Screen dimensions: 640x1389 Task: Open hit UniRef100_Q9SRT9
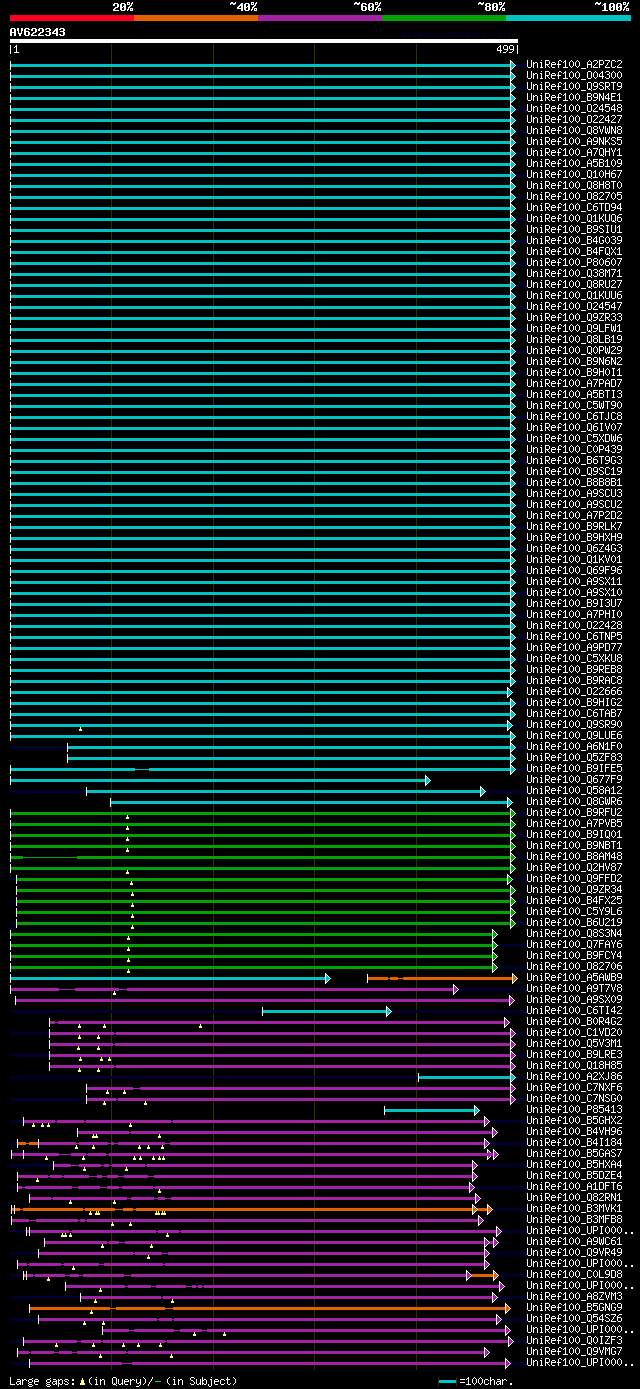coord(574,87)
